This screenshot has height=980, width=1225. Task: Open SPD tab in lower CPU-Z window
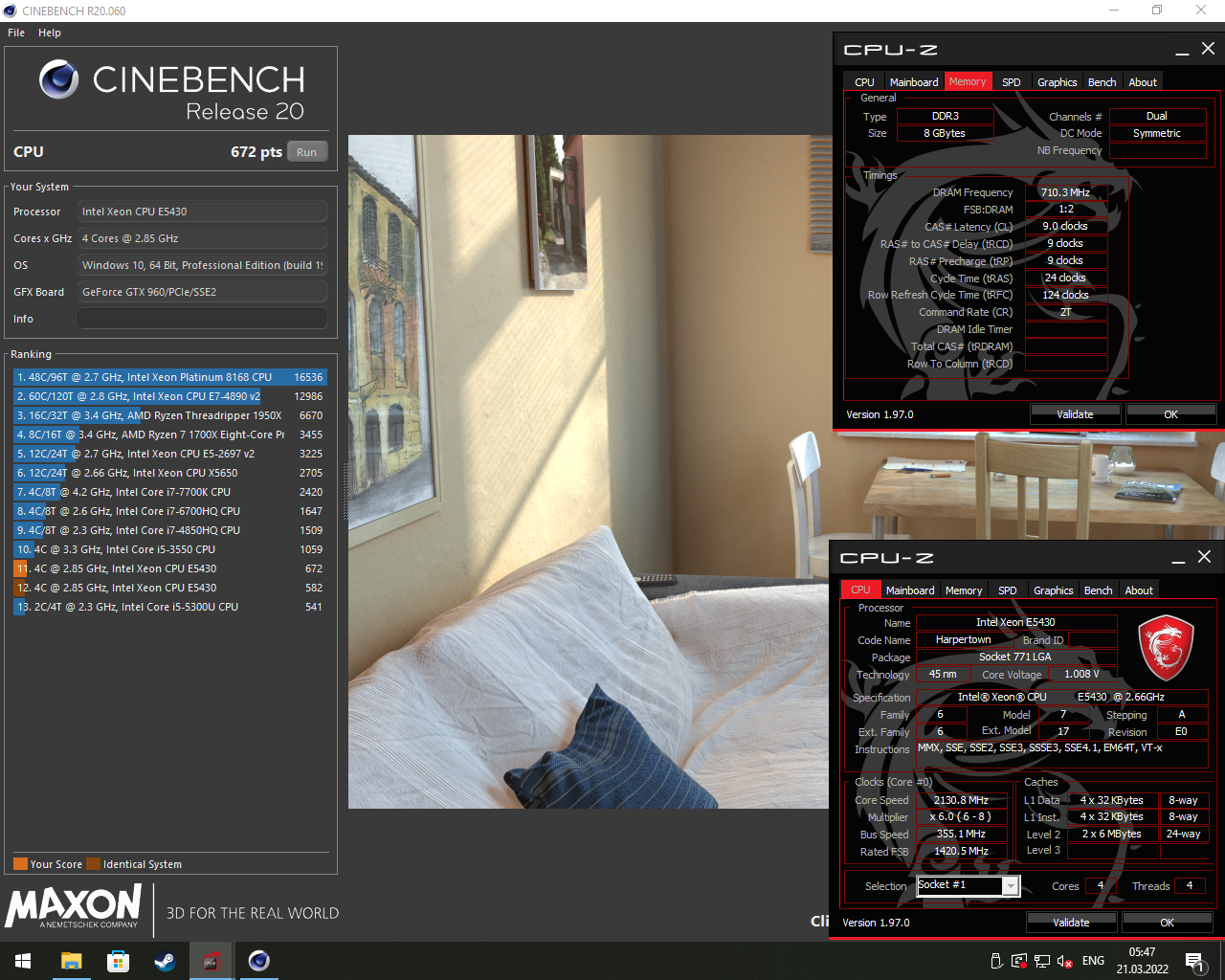[x=1008, y=590]
